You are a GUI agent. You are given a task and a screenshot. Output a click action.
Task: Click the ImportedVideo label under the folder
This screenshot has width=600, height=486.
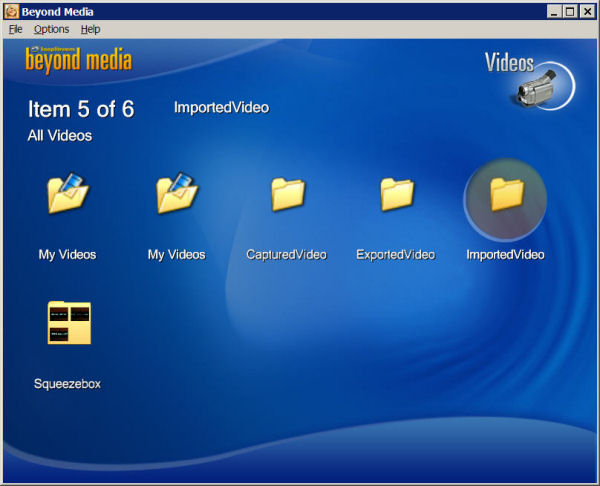tap(505, 254)
